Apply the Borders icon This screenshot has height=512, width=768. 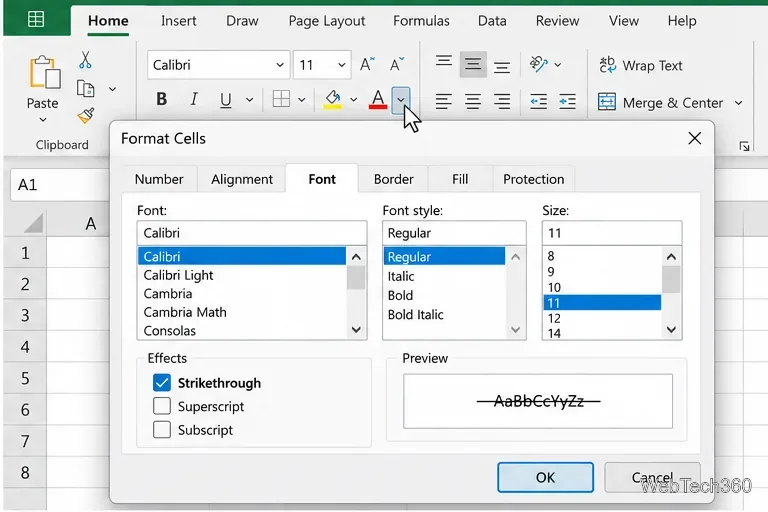pyautogui.click(x=281, y=99)
